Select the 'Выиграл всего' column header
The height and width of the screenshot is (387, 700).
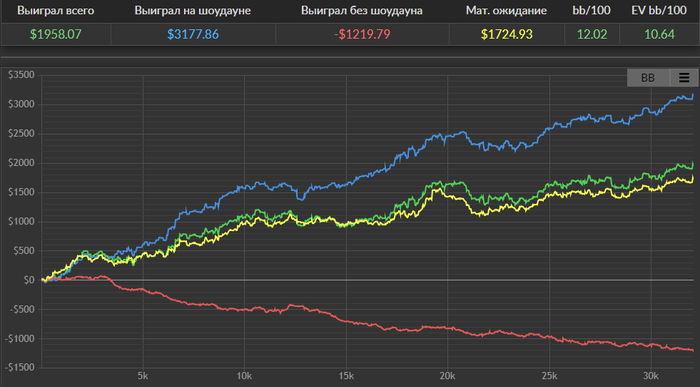click(x=56, y=11)
